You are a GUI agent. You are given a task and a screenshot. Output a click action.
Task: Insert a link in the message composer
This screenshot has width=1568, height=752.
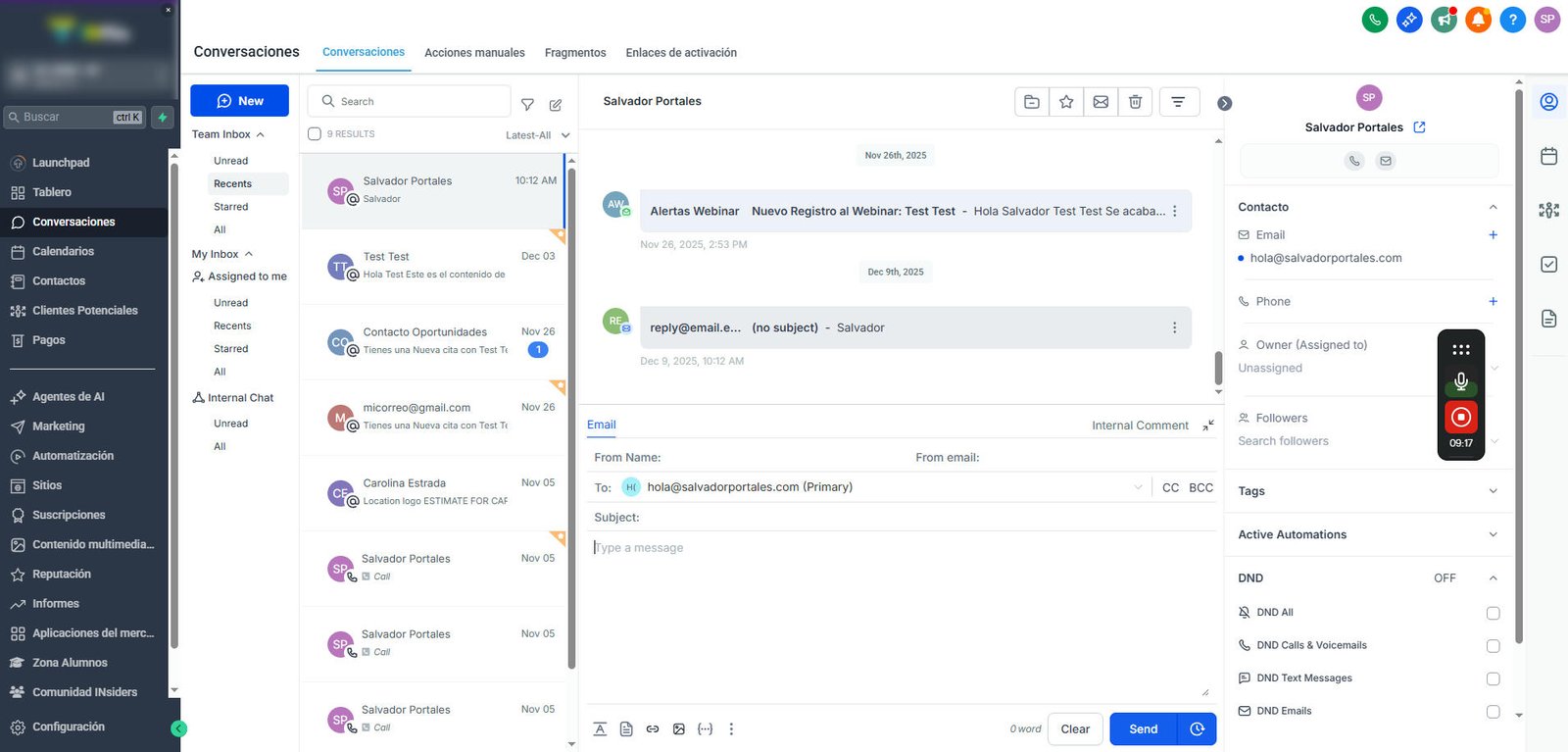click(653, 729)
